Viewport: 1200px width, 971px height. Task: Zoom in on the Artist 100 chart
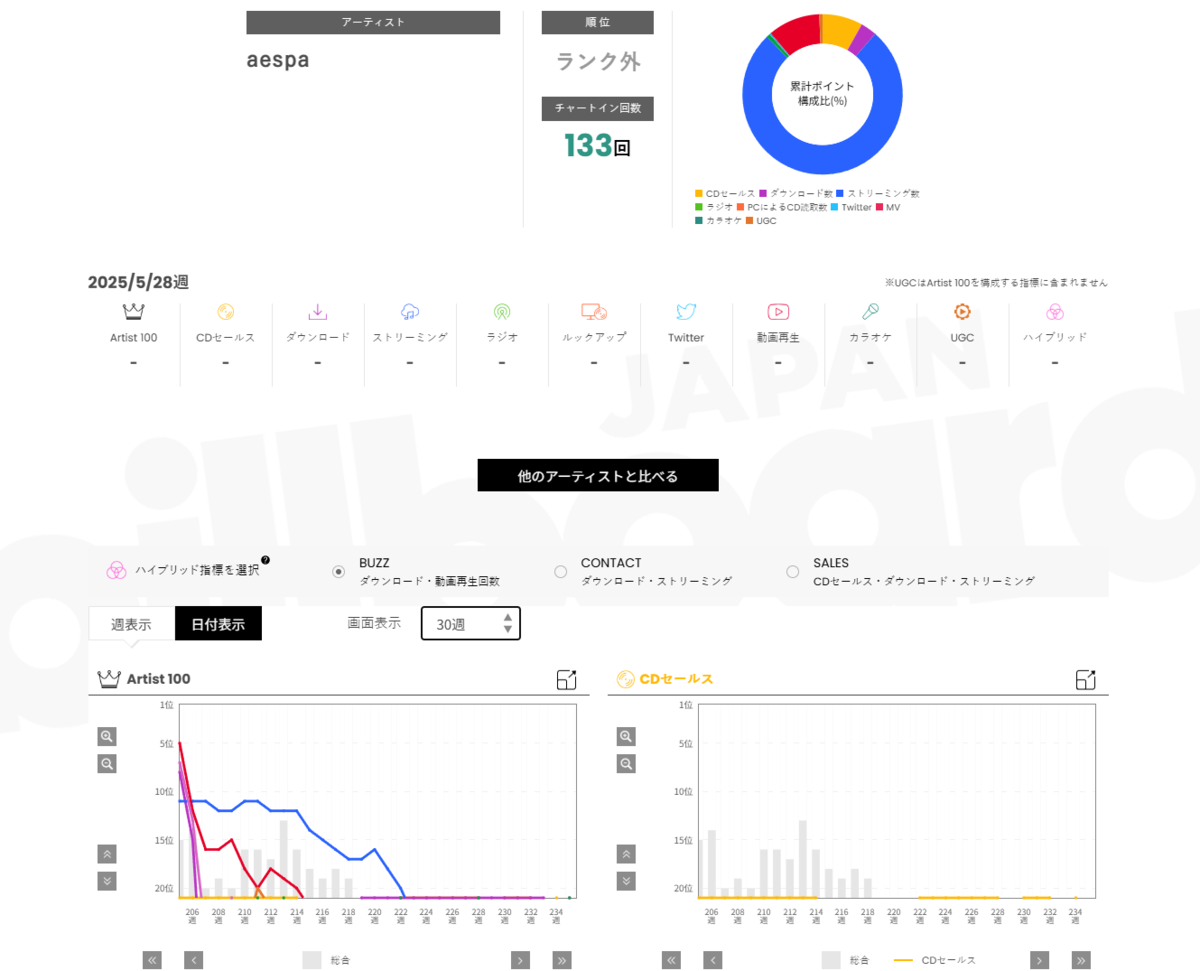coord(107,737)
